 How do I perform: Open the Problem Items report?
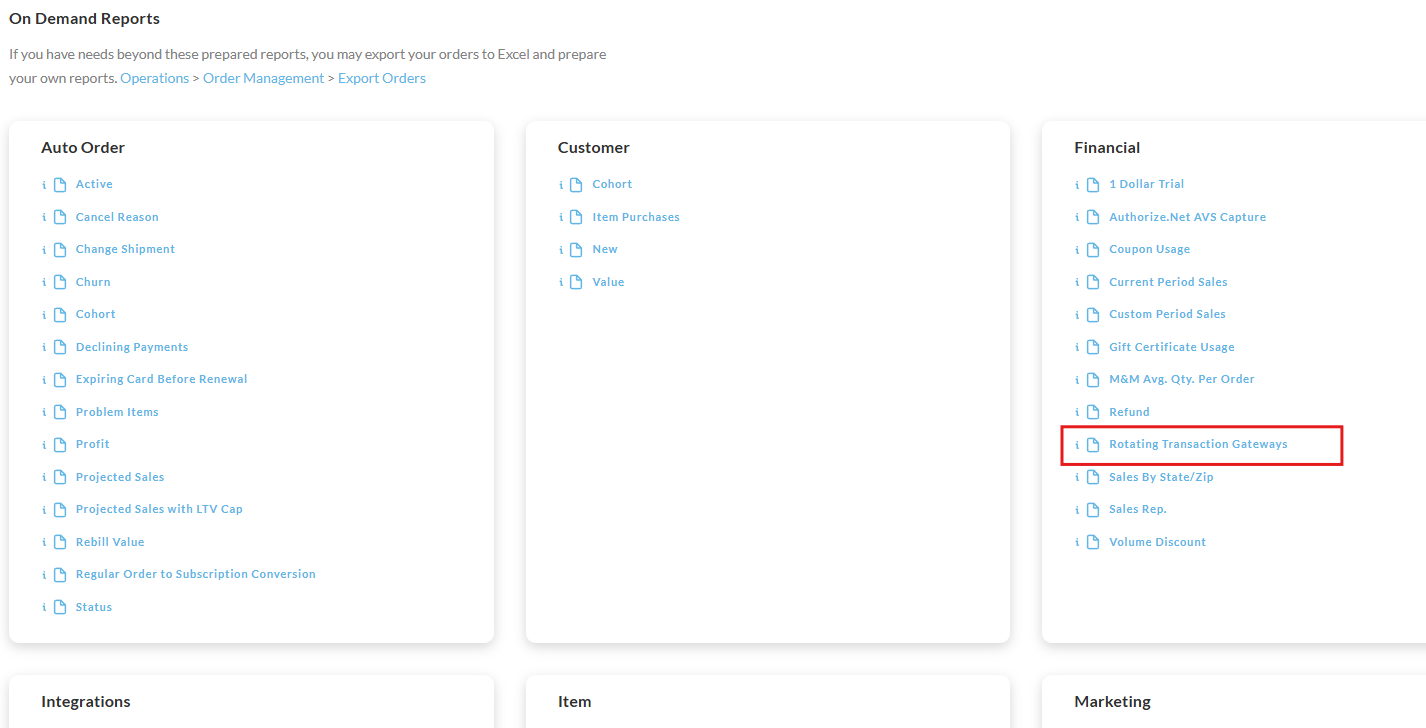coord(117,412)
